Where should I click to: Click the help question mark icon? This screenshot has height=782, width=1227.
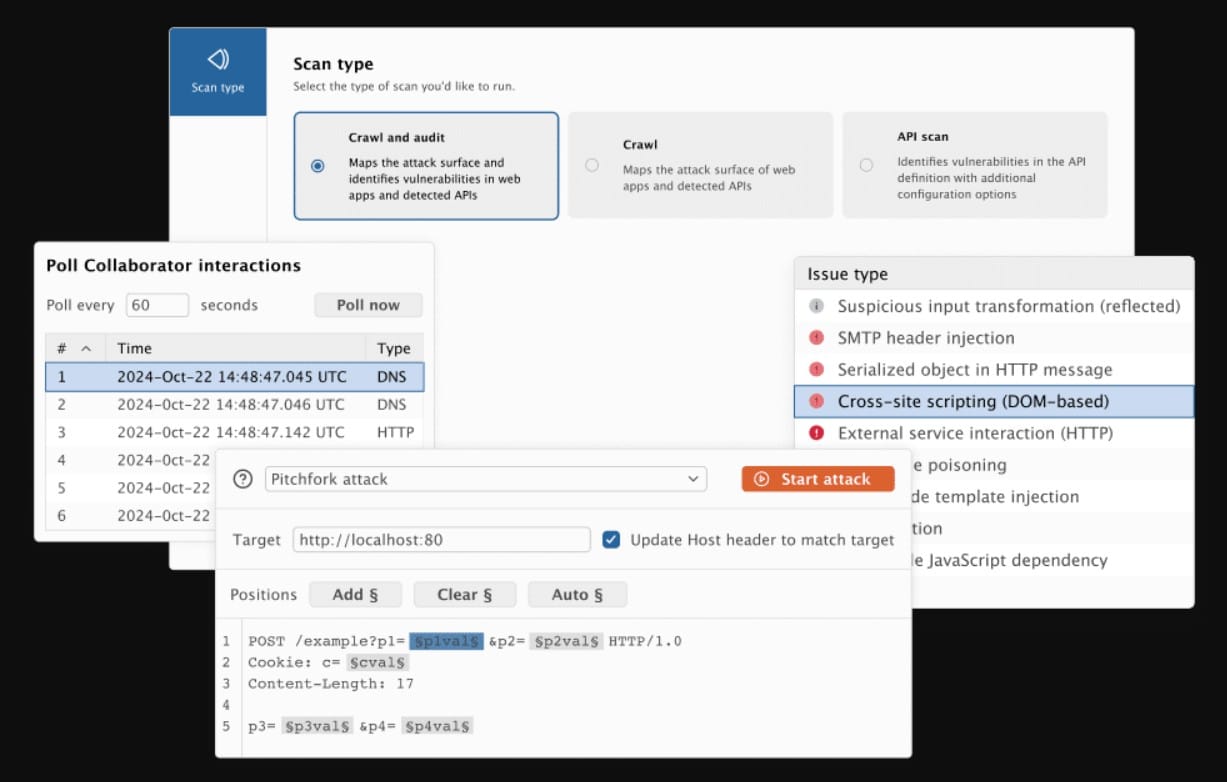242,479
